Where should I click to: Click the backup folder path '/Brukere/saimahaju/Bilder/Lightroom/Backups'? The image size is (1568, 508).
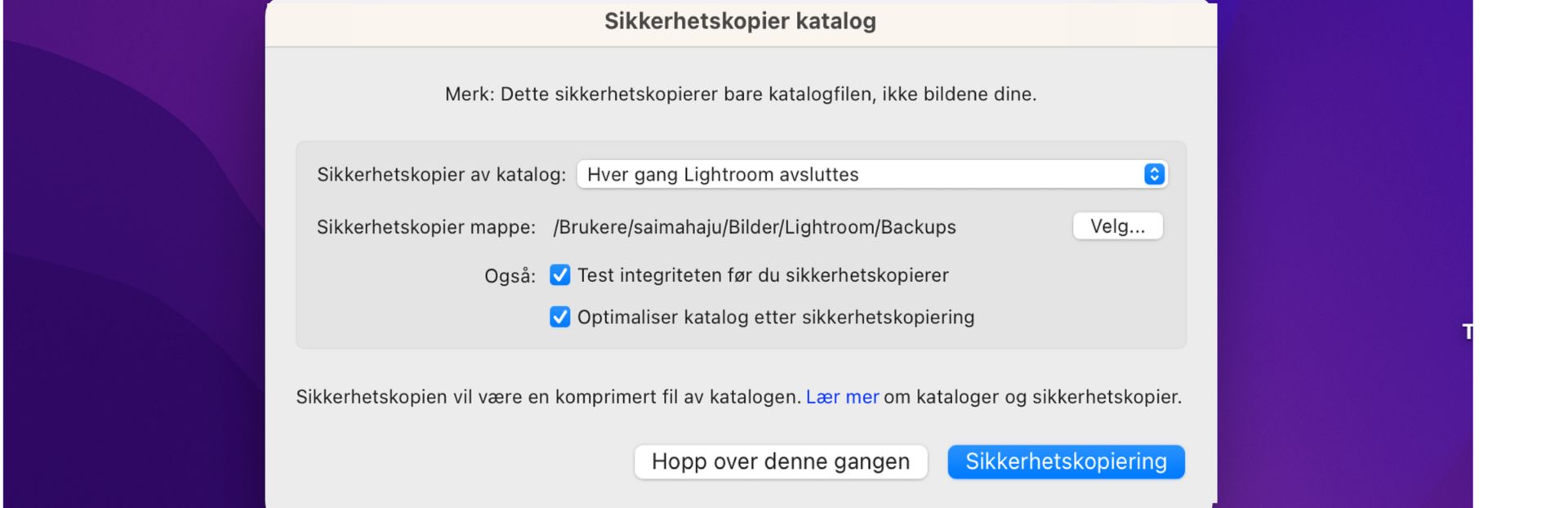(754, 227)
